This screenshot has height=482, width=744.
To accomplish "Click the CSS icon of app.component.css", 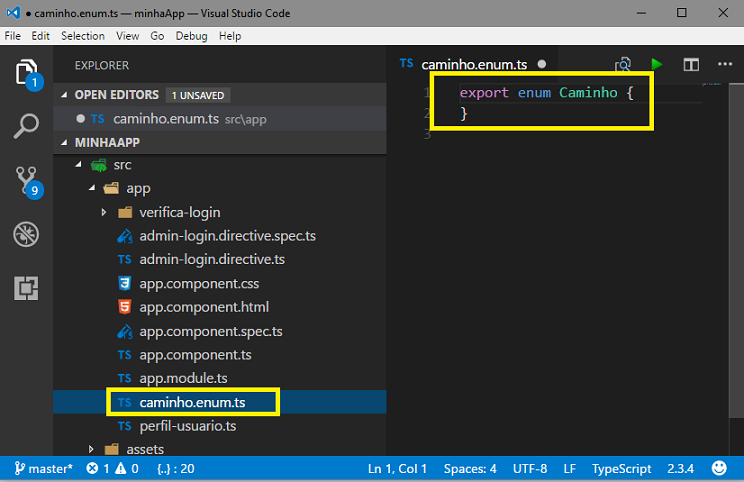I will (124, 283).
